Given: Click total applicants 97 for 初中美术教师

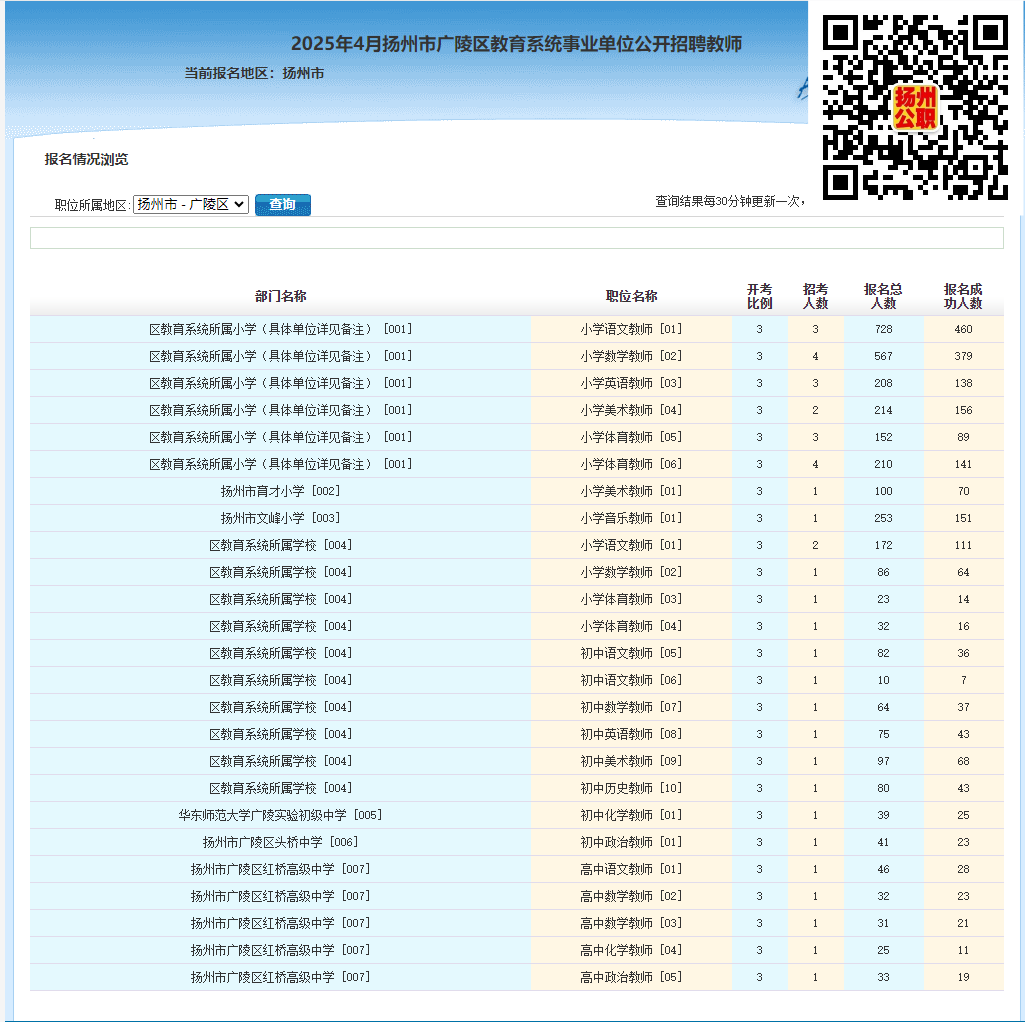Looking at the screenshot, I should [883, 762].
